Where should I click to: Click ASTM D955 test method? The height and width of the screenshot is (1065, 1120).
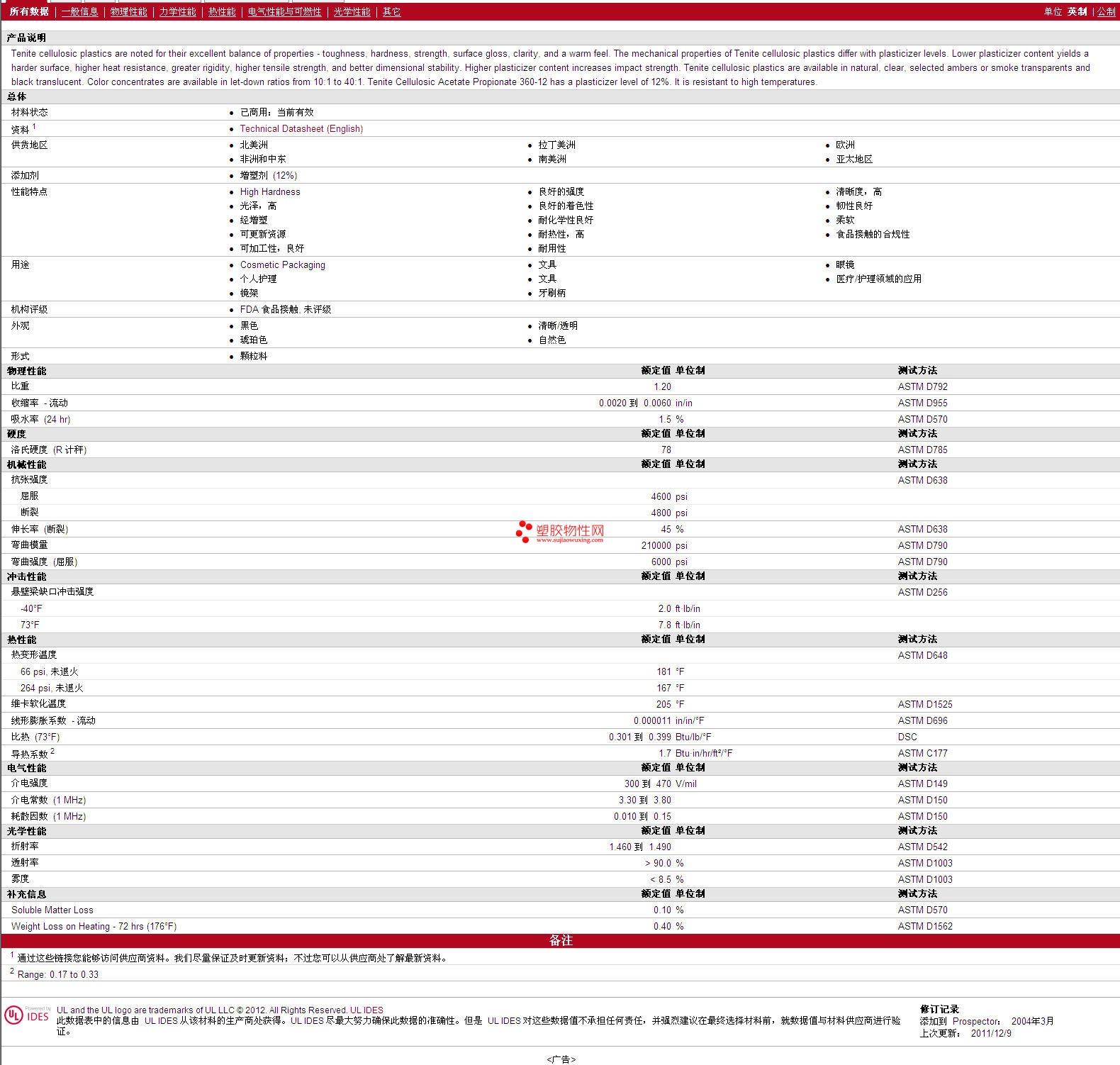coord(922,403)
